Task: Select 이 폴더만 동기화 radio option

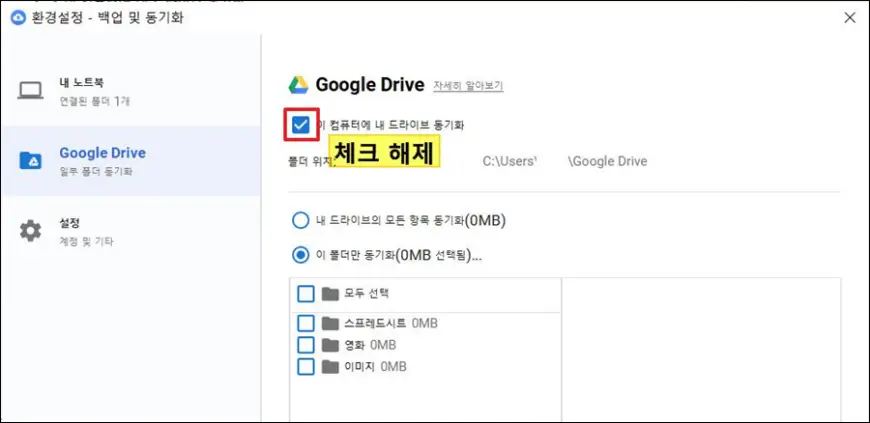Action: tap(300, 255)
